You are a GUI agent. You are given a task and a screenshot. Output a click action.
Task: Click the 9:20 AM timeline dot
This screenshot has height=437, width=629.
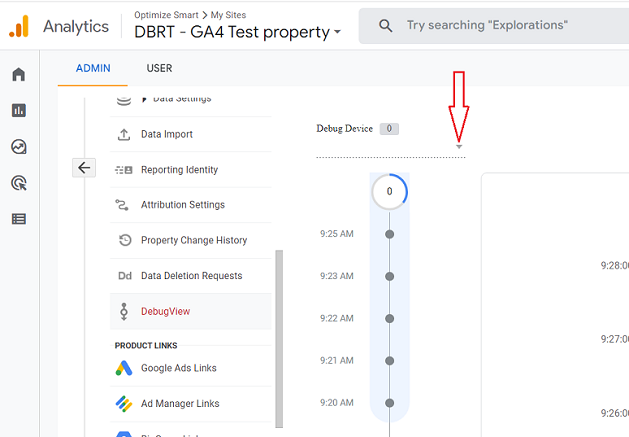(x=390, y=403)
